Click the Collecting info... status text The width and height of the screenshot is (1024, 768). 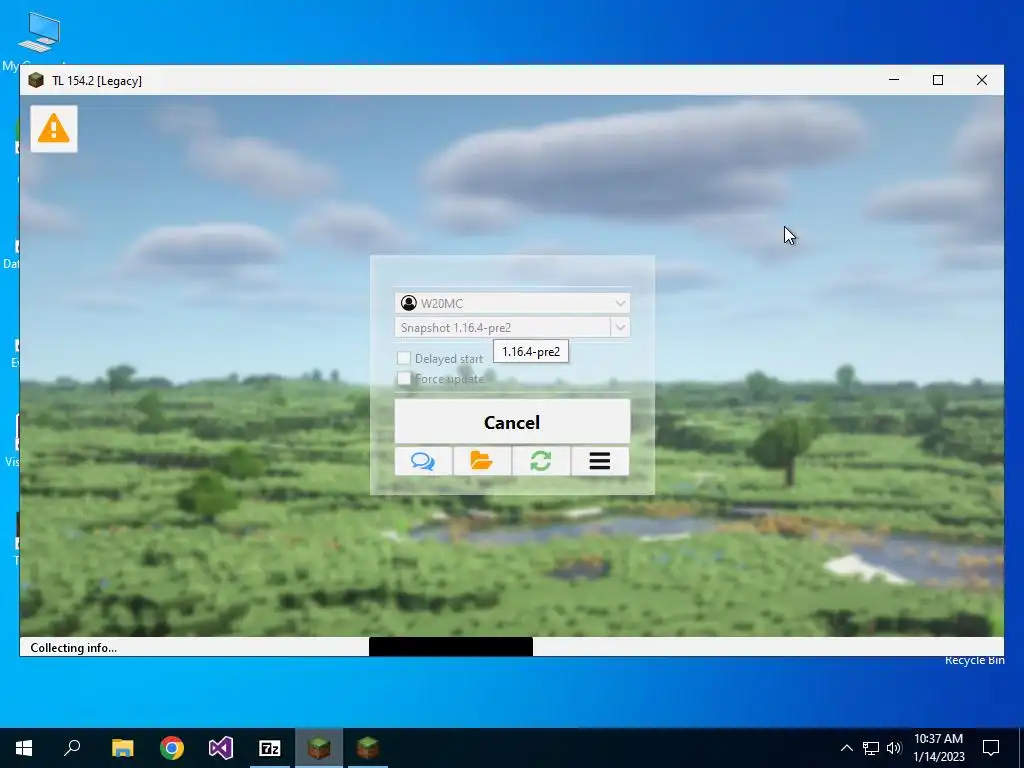pos(74,648)
